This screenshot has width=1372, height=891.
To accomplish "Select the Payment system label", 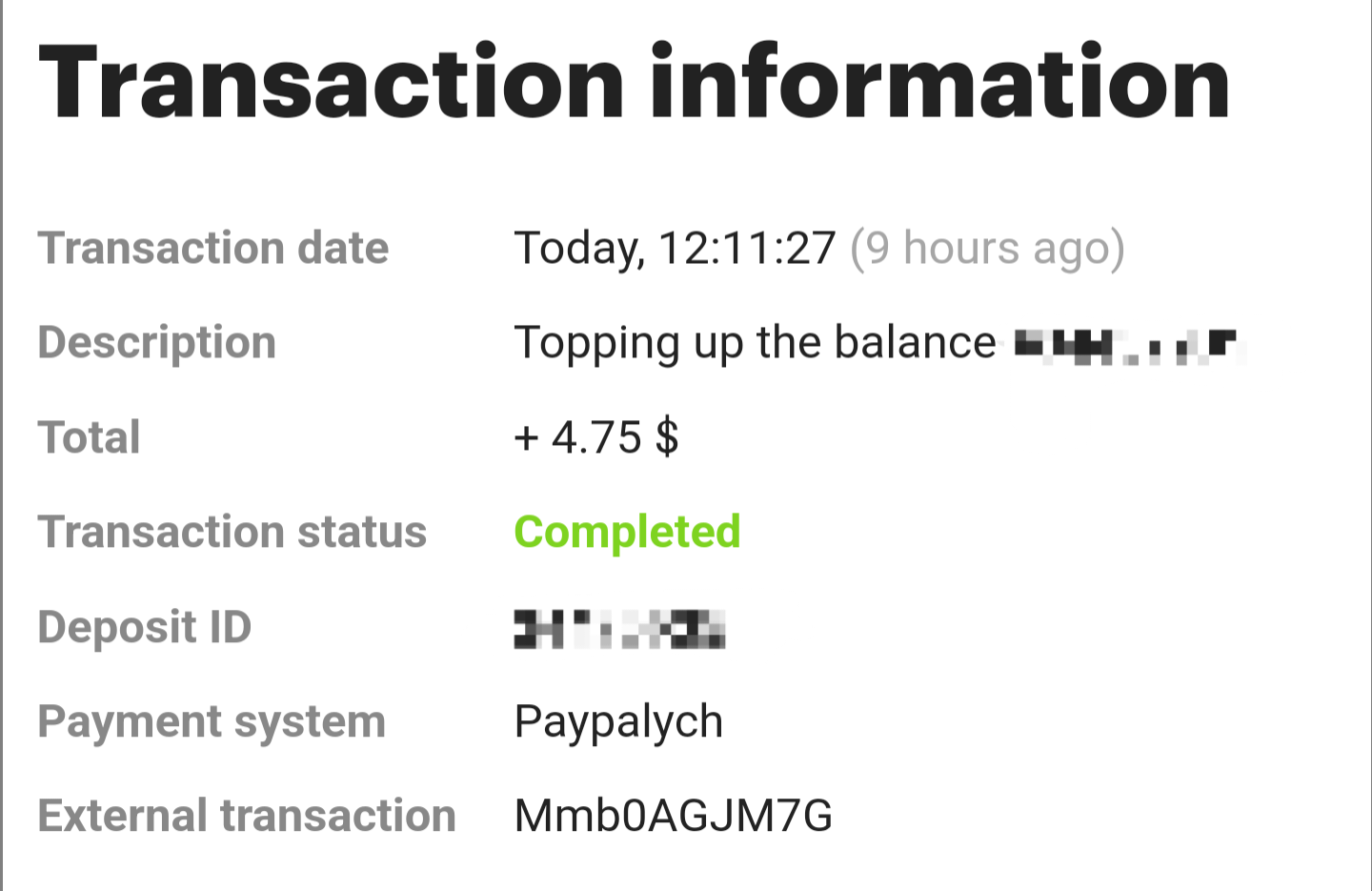I will click(212, 721).
